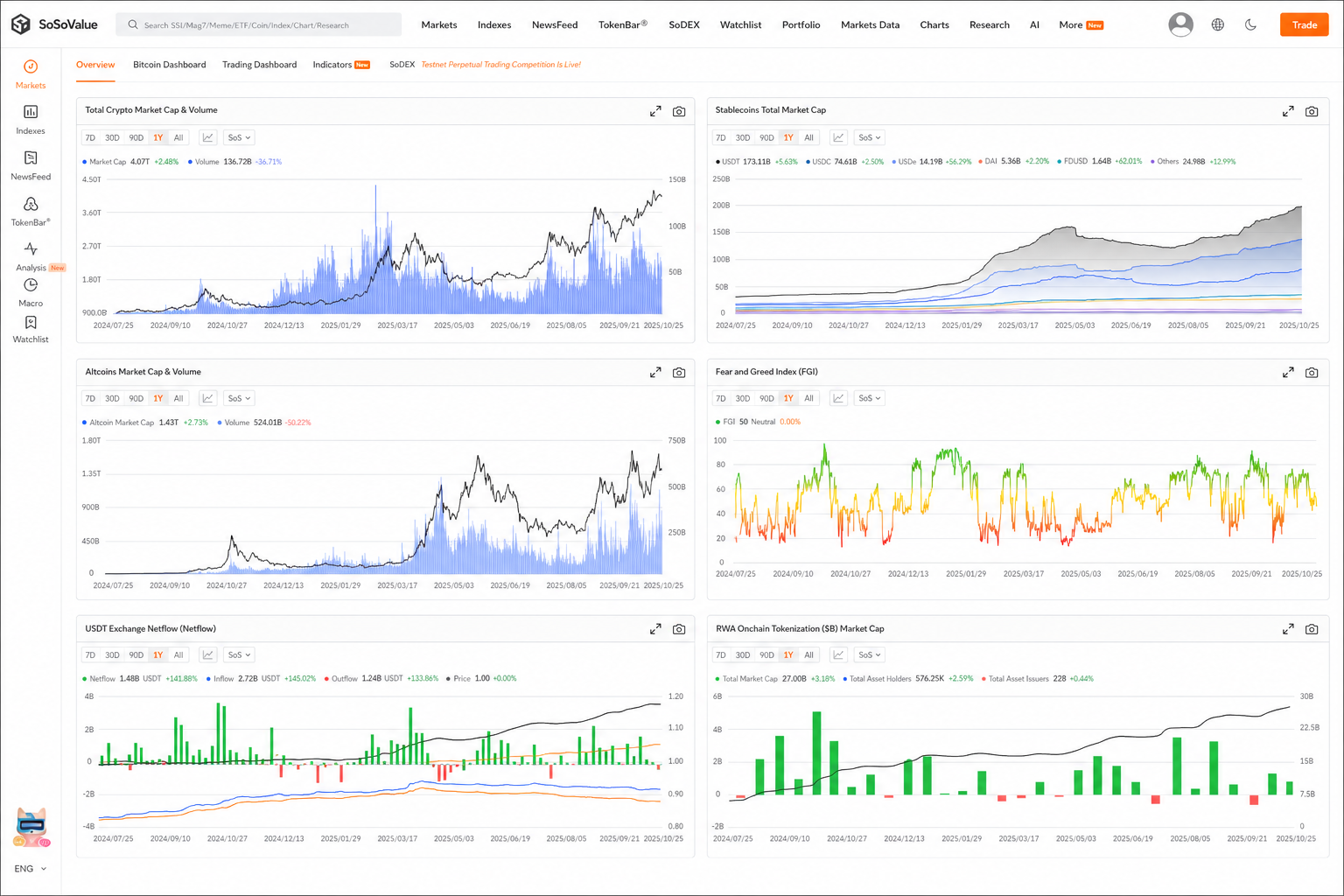
Task: Switch to the Trading Dashboard tab
Action: pos(259,65)
